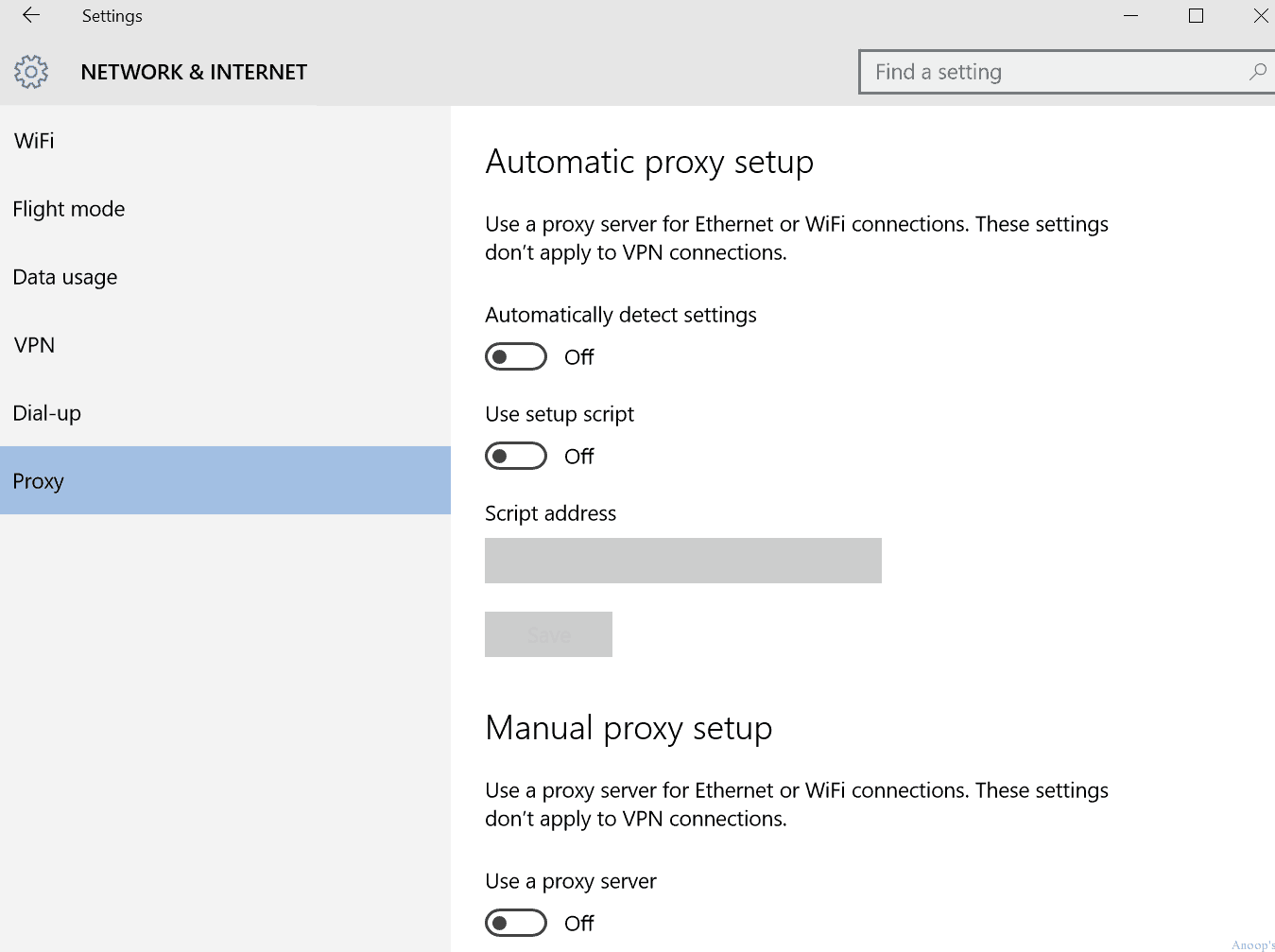
Task: Click the Script address label
Action: 550,513
